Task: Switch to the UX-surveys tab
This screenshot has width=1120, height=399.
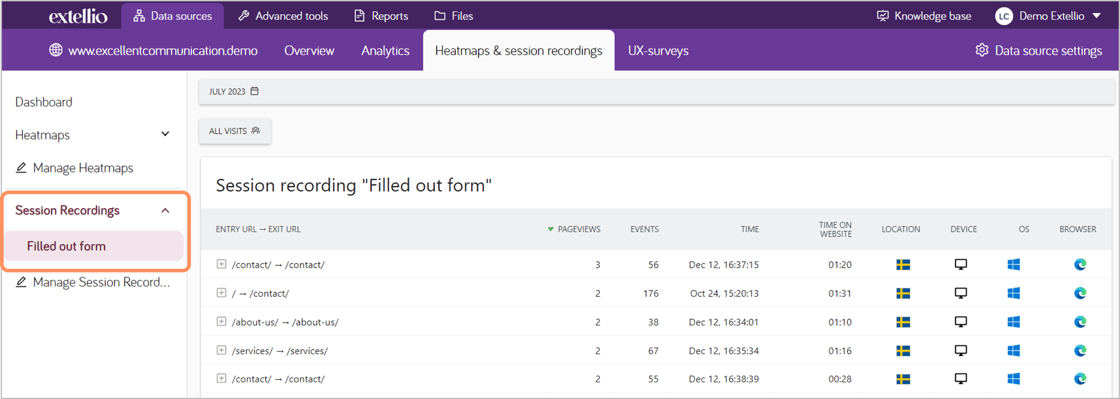Action: click(x=658, y=51)
